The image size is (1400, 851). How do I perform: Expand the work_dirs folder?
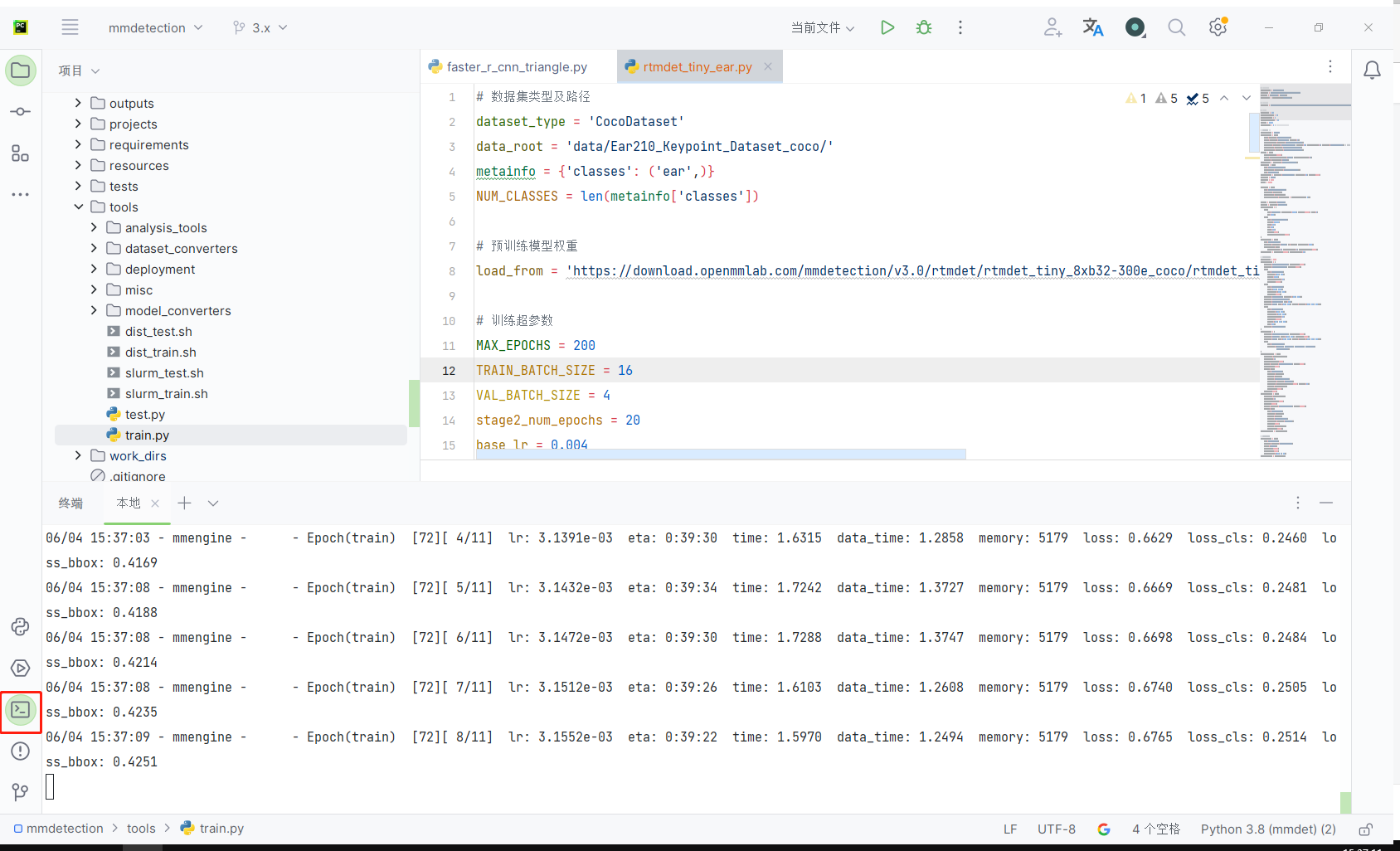[78, 455]
